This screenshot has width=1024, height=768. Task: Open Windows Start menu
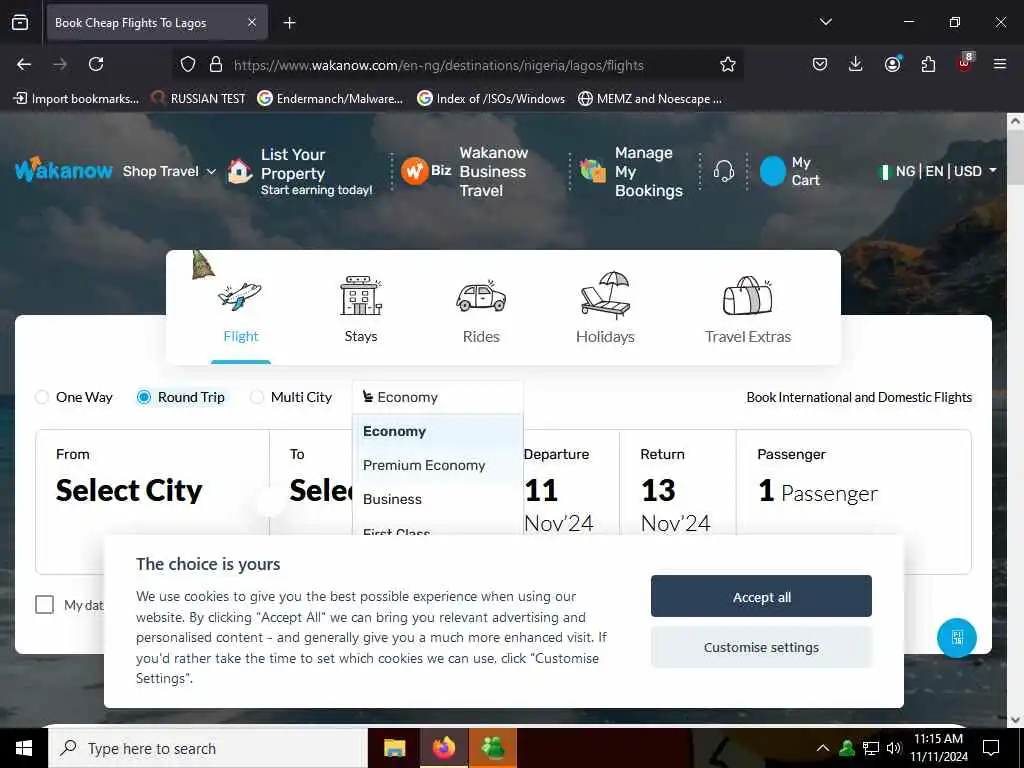click(x=24, y=748)
